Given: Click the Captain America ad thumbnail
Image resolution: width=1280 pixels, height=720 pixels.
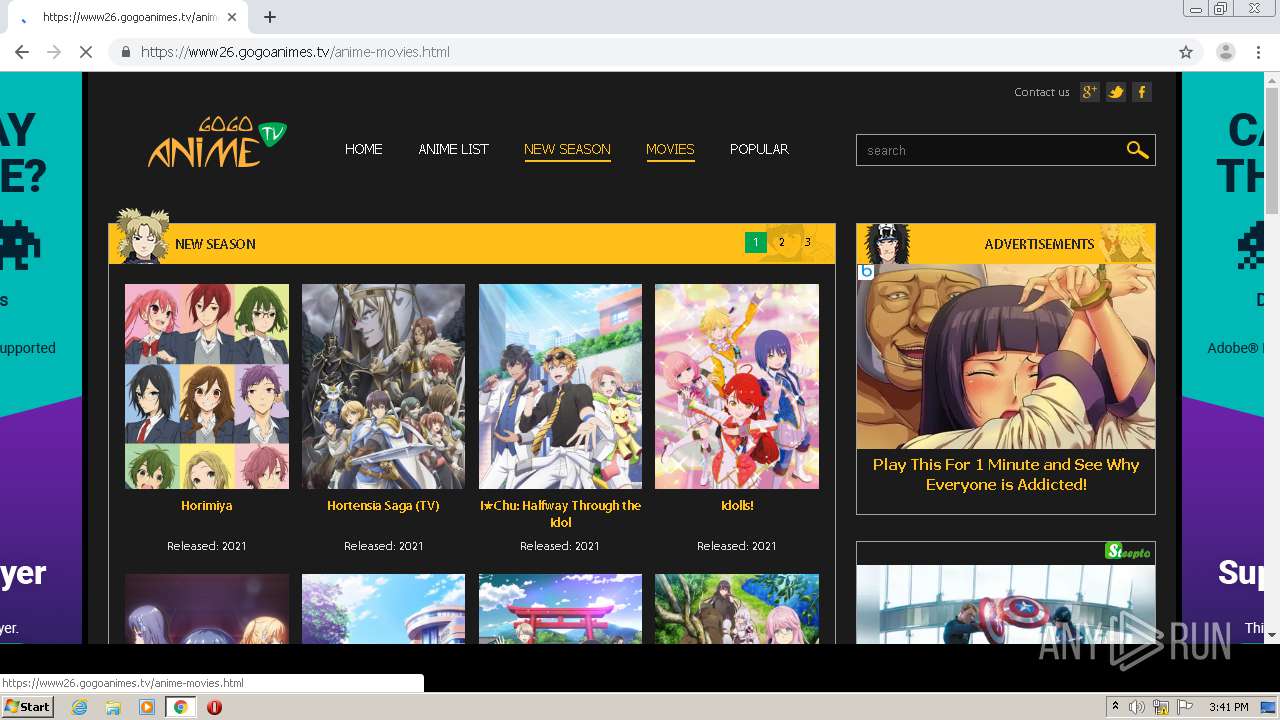Looking at the screenshot, I should tap(1006, 604).
